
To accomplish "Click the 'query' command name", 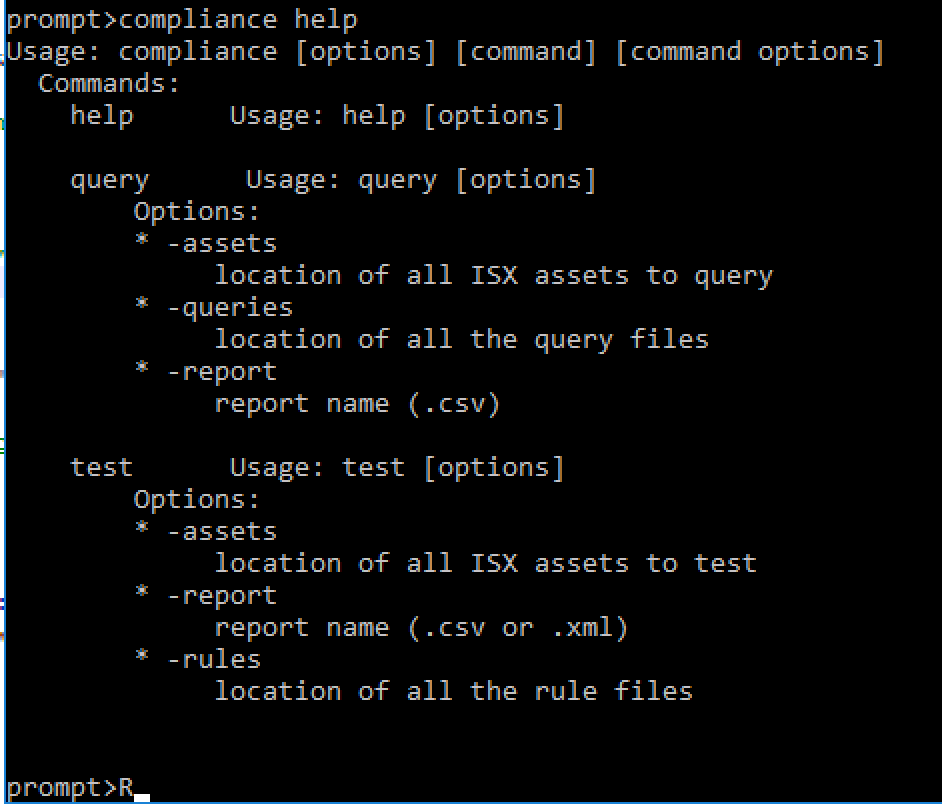I will (x=109, y=180).
